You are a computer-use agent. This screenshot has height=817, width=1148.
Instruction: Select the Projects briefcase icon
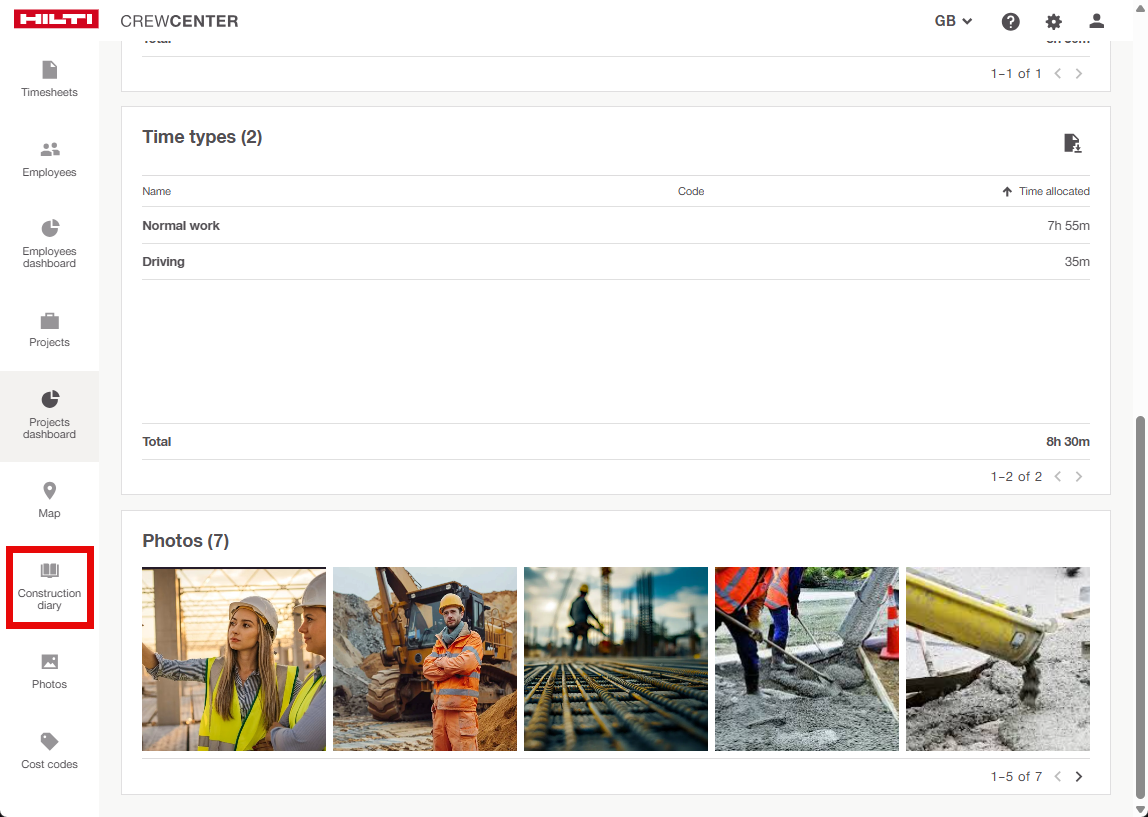[x=49, y=321]
